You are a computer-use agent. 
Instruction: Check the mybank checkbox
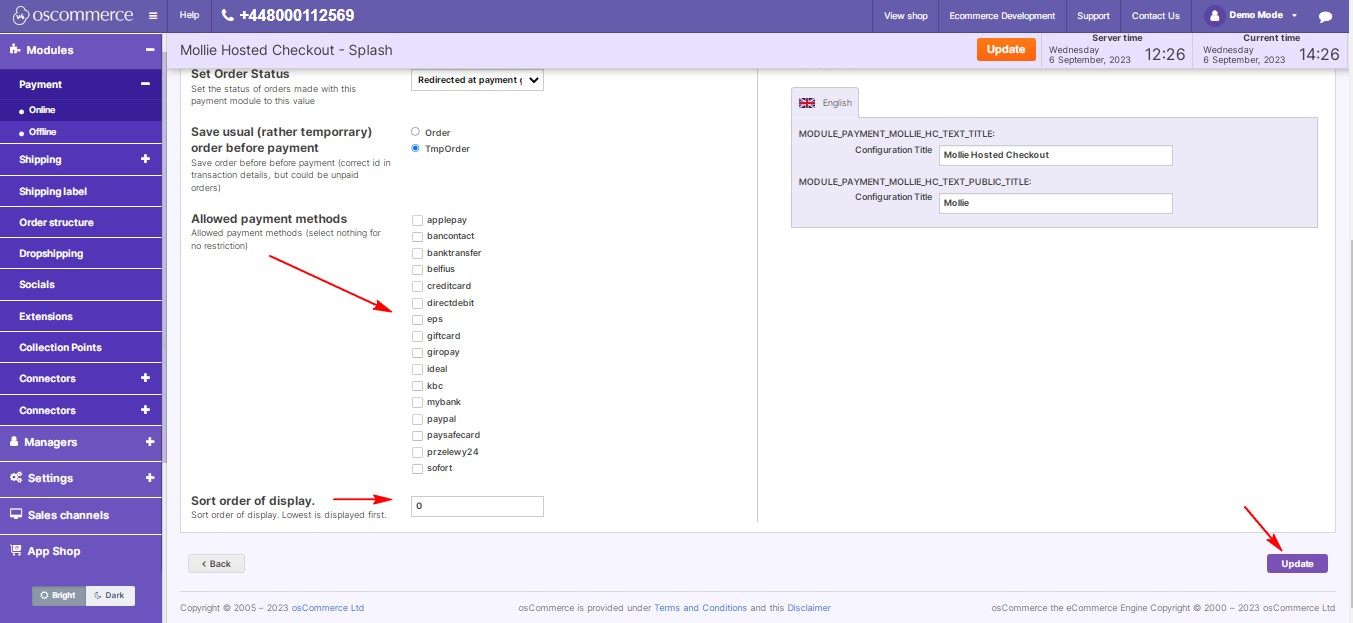417,402
